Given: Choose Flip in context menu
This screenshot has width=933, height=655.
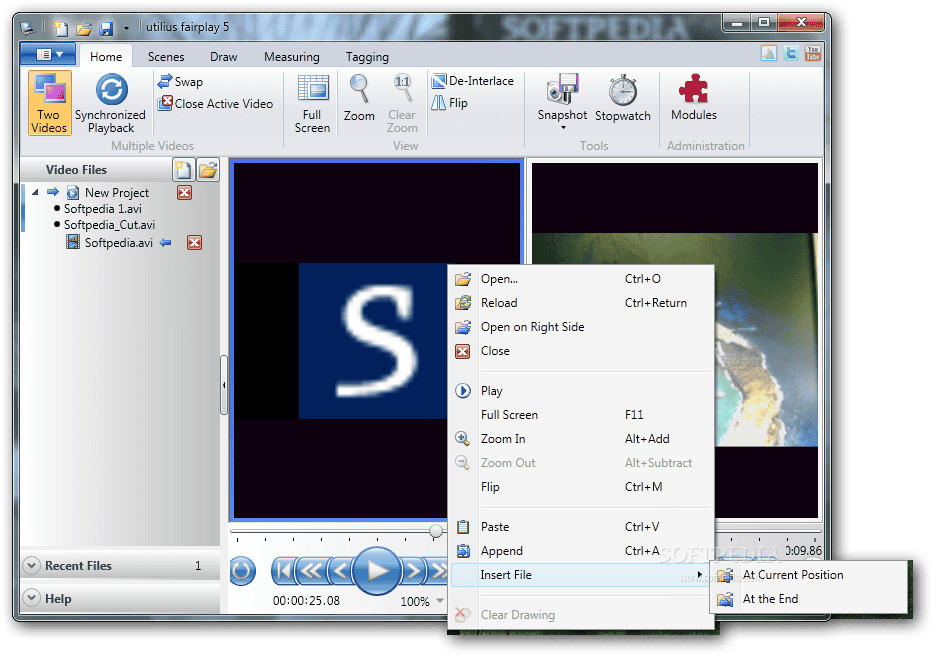Looking at the screenshot, I should click(x=581, y=487).
